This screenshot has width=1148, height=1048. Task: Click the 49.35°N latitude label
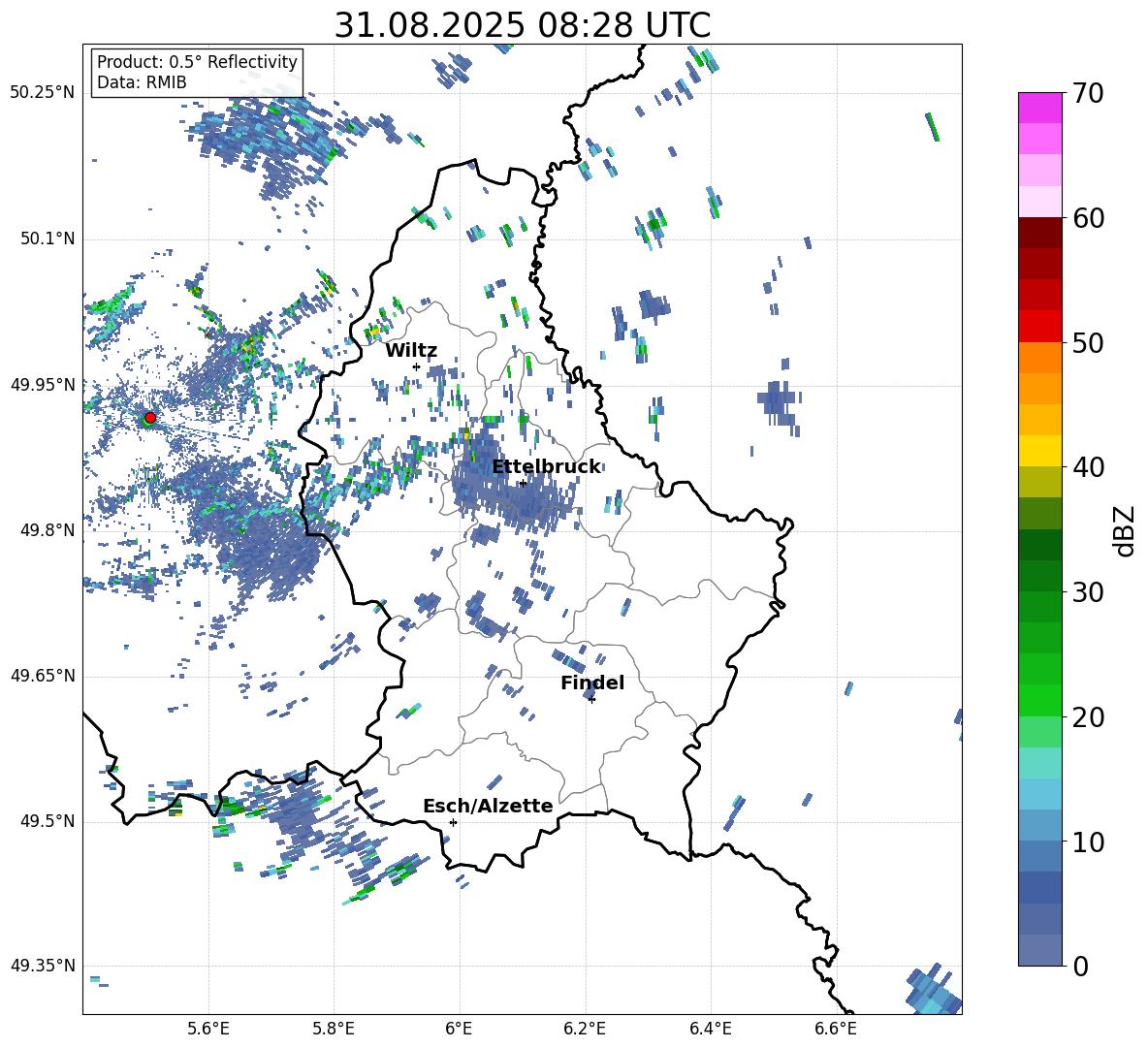coord(43,966)
